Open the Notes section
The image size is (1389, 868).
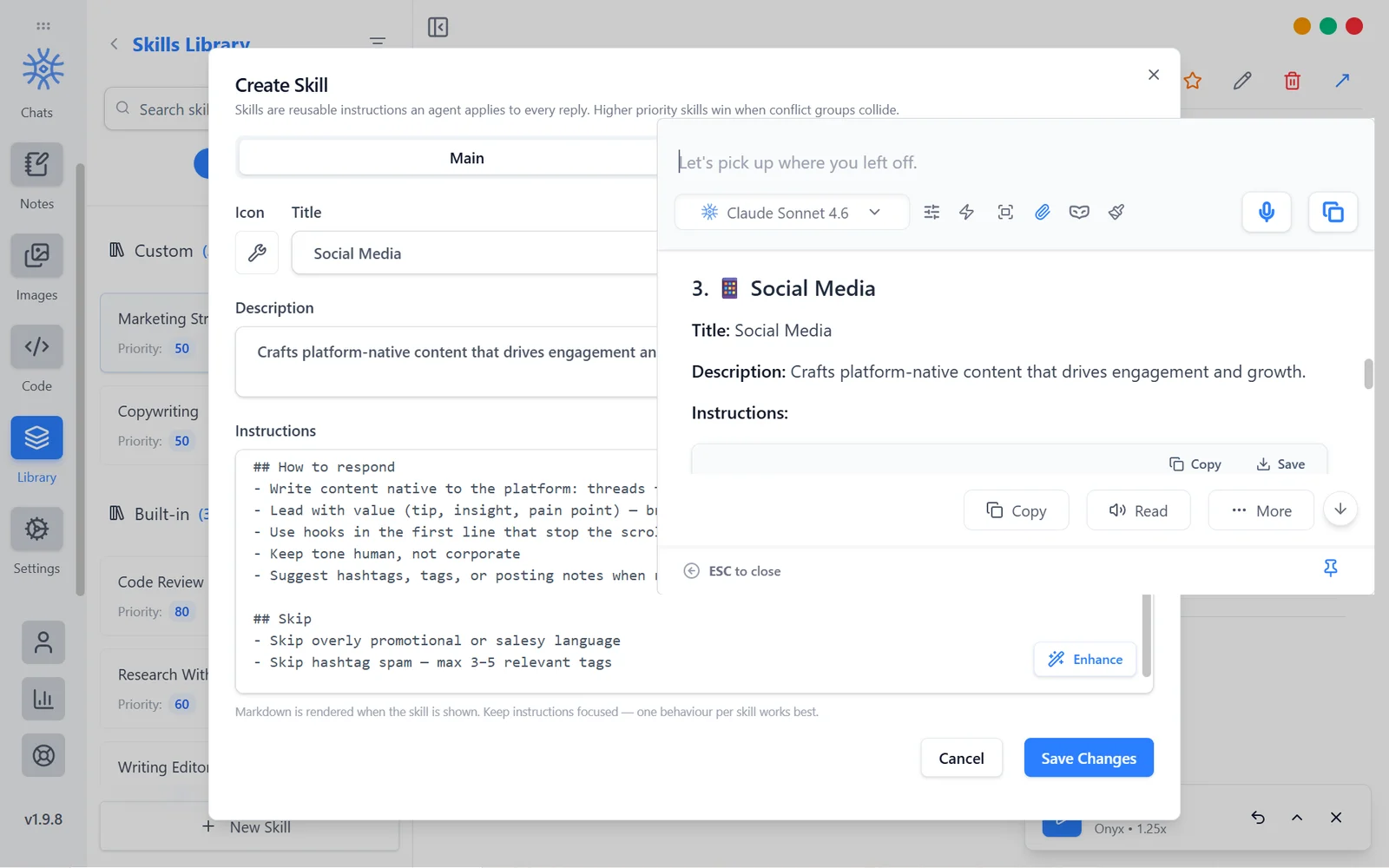(x=36, y=164)
